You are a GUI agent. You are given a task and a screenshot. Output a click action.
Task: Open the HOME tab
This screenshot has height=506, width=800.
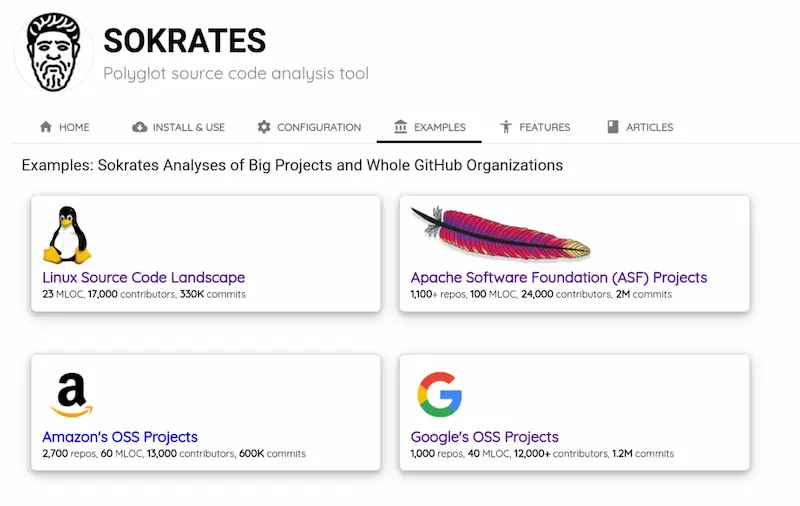coord(64,127)
